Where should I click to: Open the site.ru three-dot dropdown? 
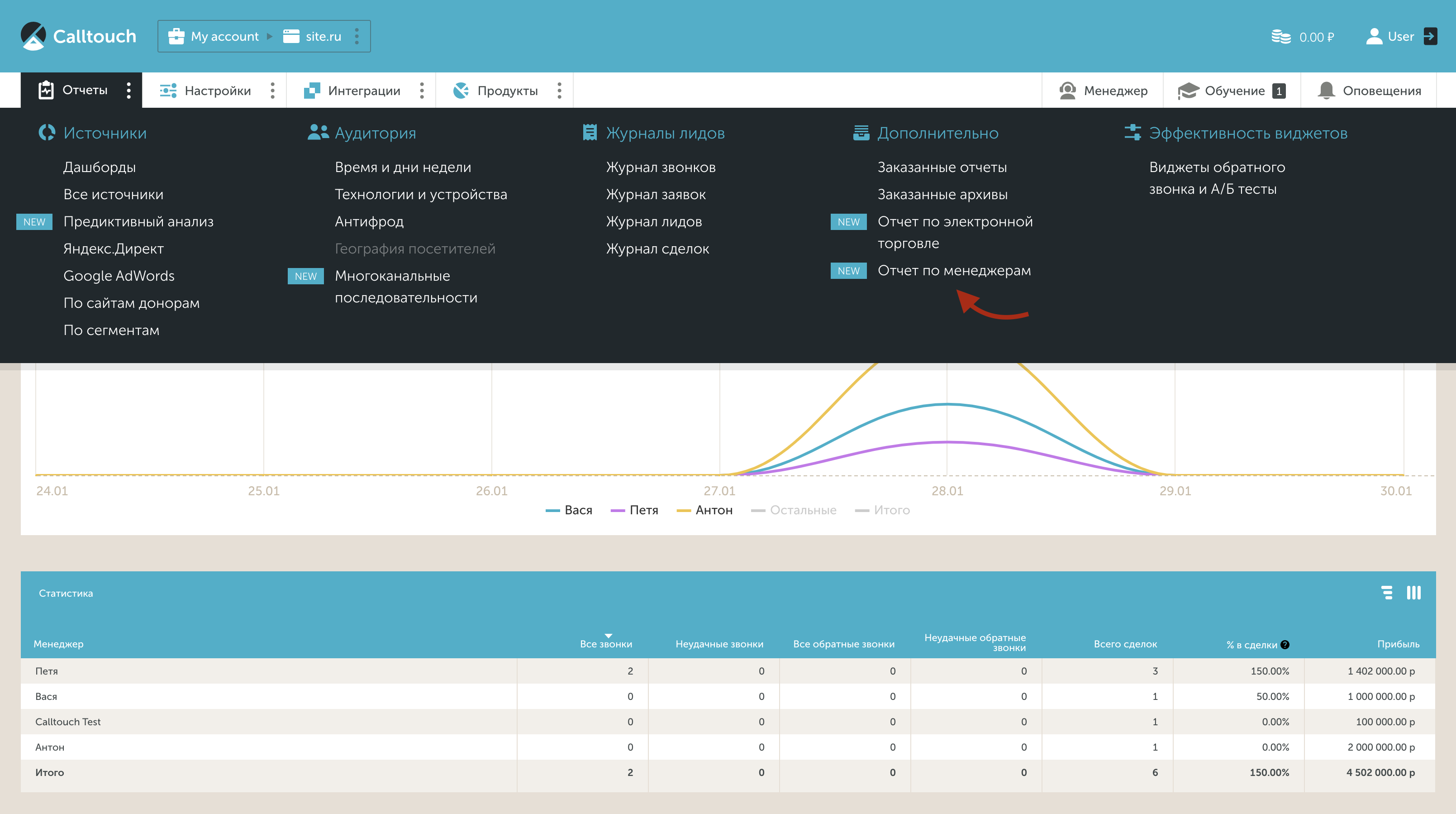pos(357,36)
